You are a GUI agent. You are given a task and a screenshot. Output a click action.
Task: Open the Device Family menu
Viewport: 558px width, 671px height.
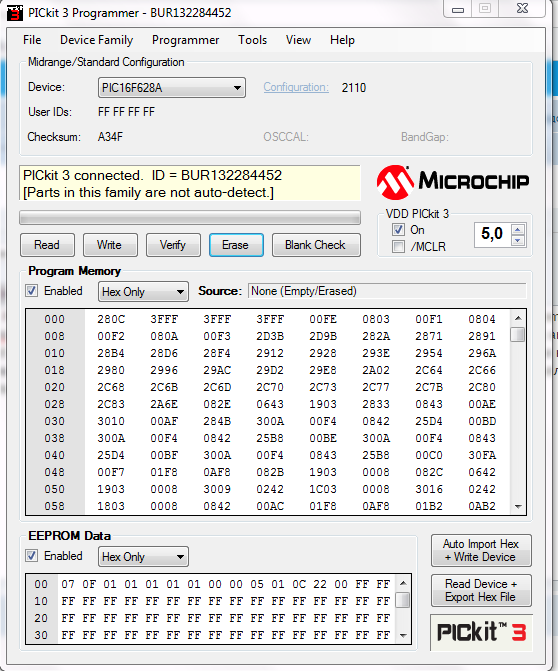coord(97,40)
